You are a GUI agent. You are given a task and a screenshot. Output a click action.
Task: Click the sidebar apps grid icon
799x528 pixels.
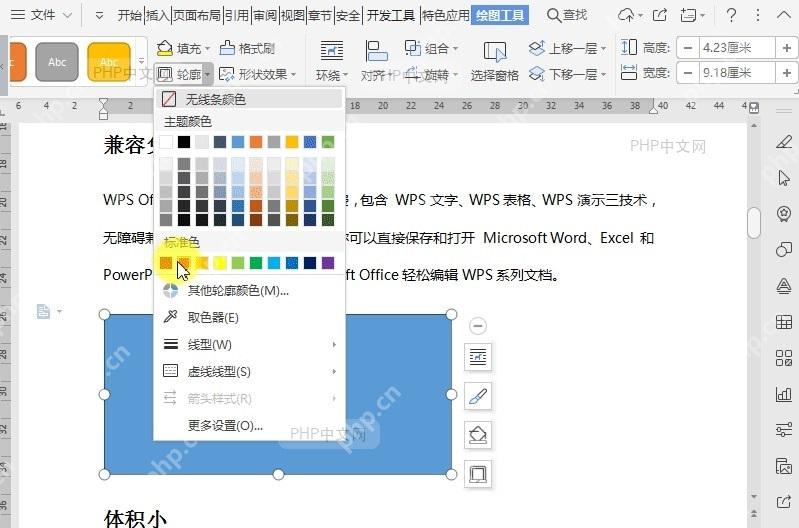point(784,358)
